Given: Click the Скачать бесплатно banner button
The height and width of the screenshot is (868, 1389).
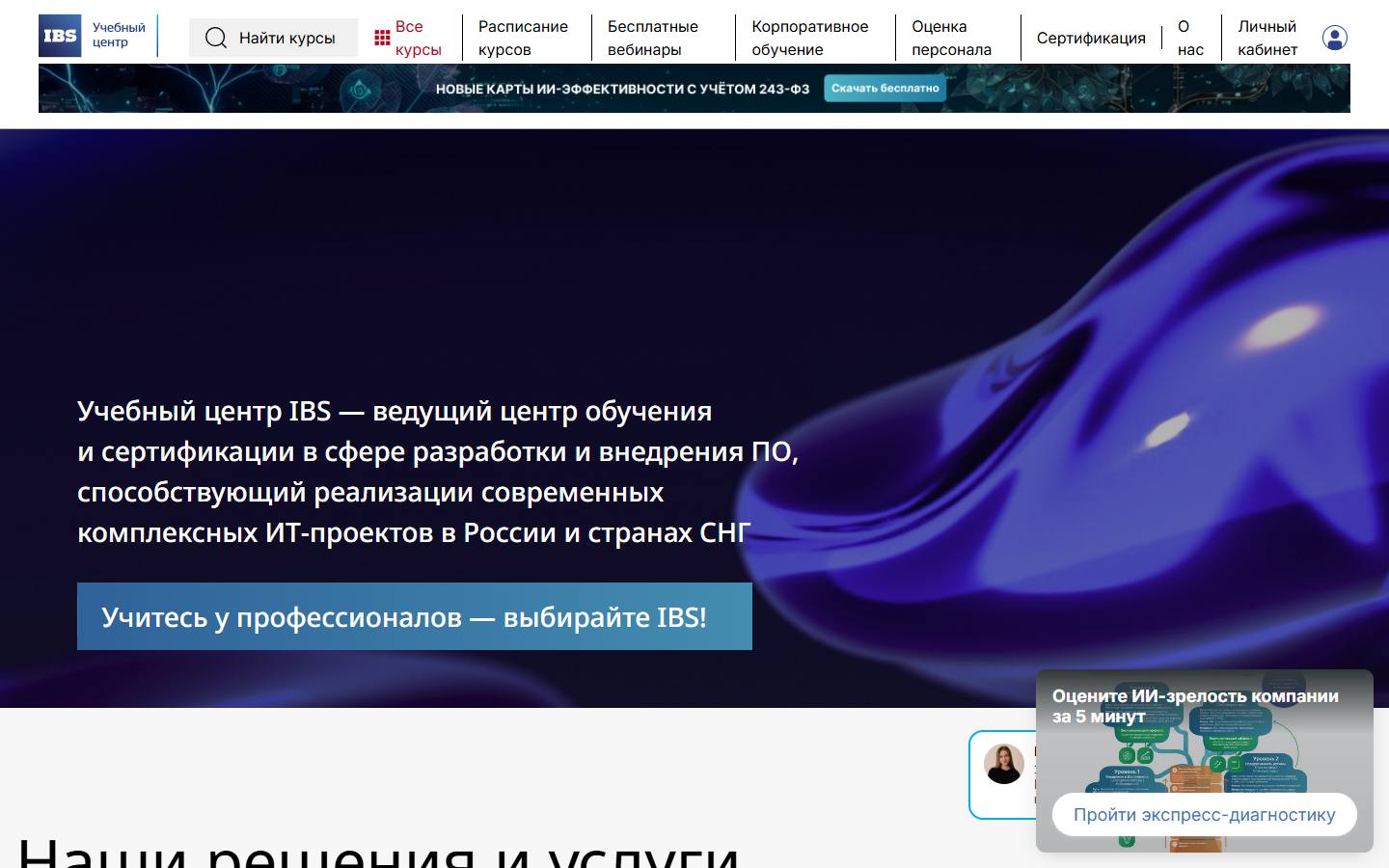Looking at the screenshot, I should [885, 88].
